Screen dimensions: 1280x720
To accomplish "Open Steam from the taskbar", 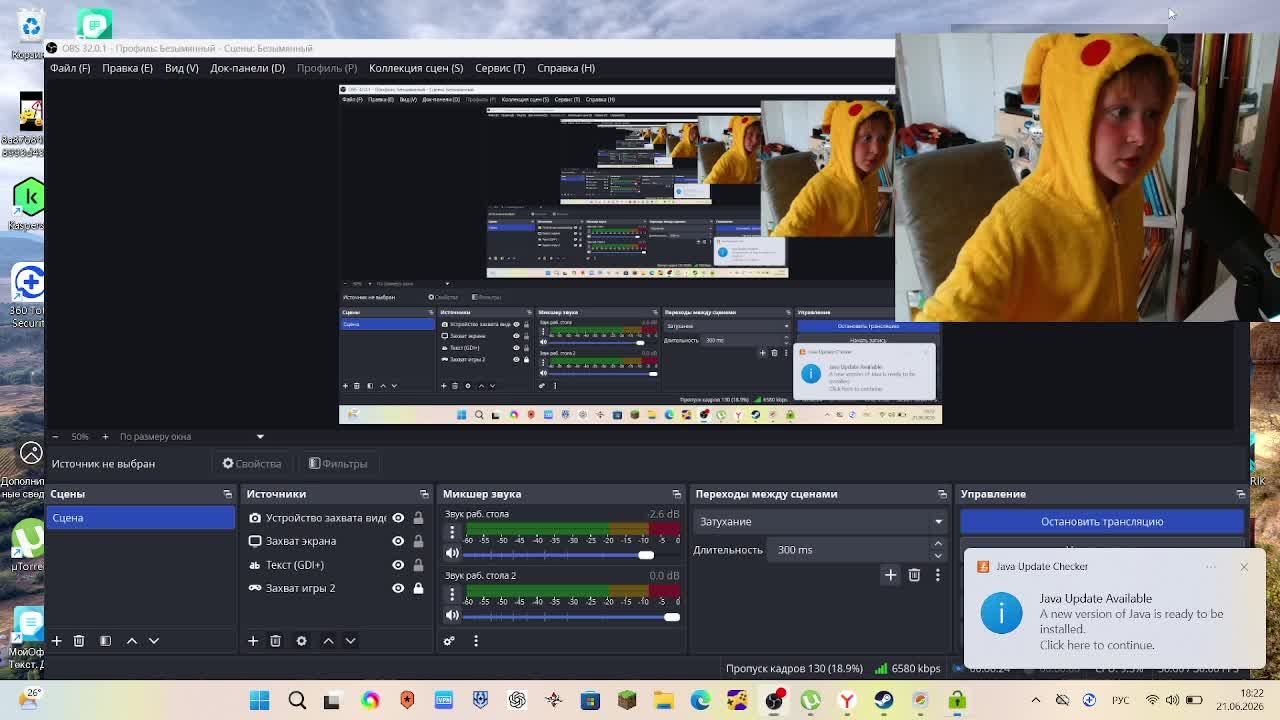I will pyautogui.click(x=884, y=701).
